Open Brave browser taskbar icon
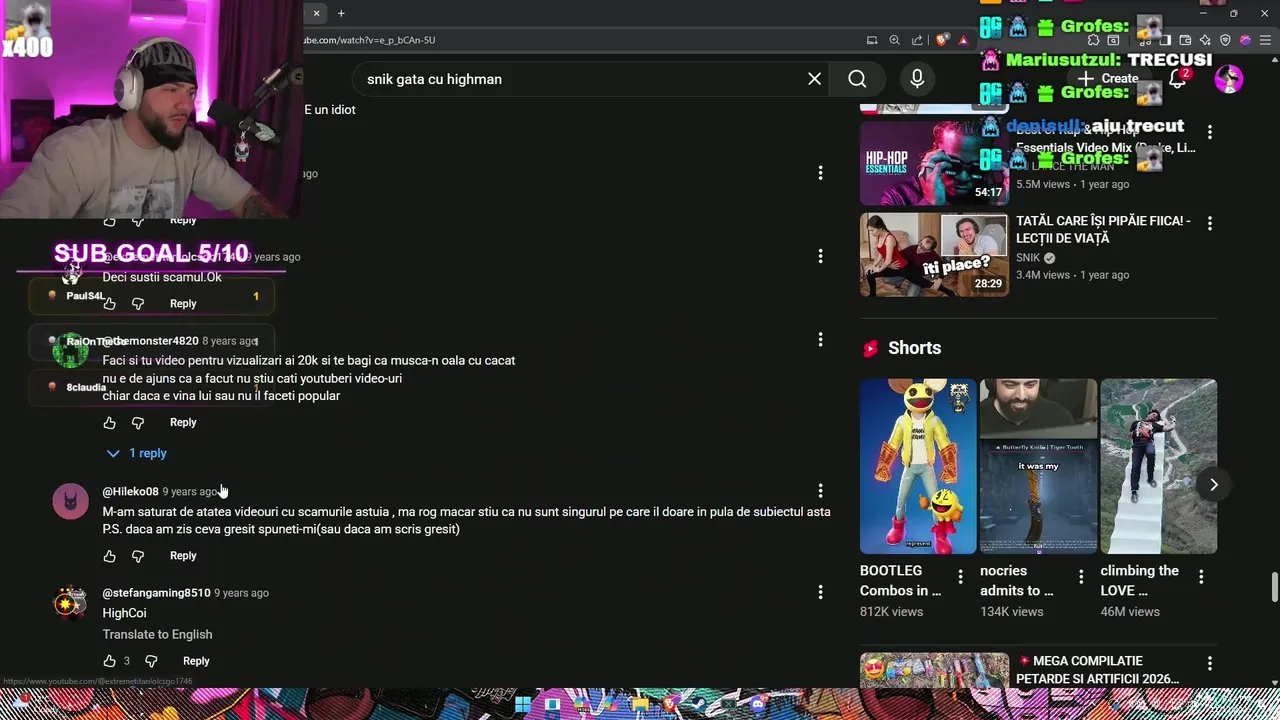1280x720 pixels. [670, 704]
